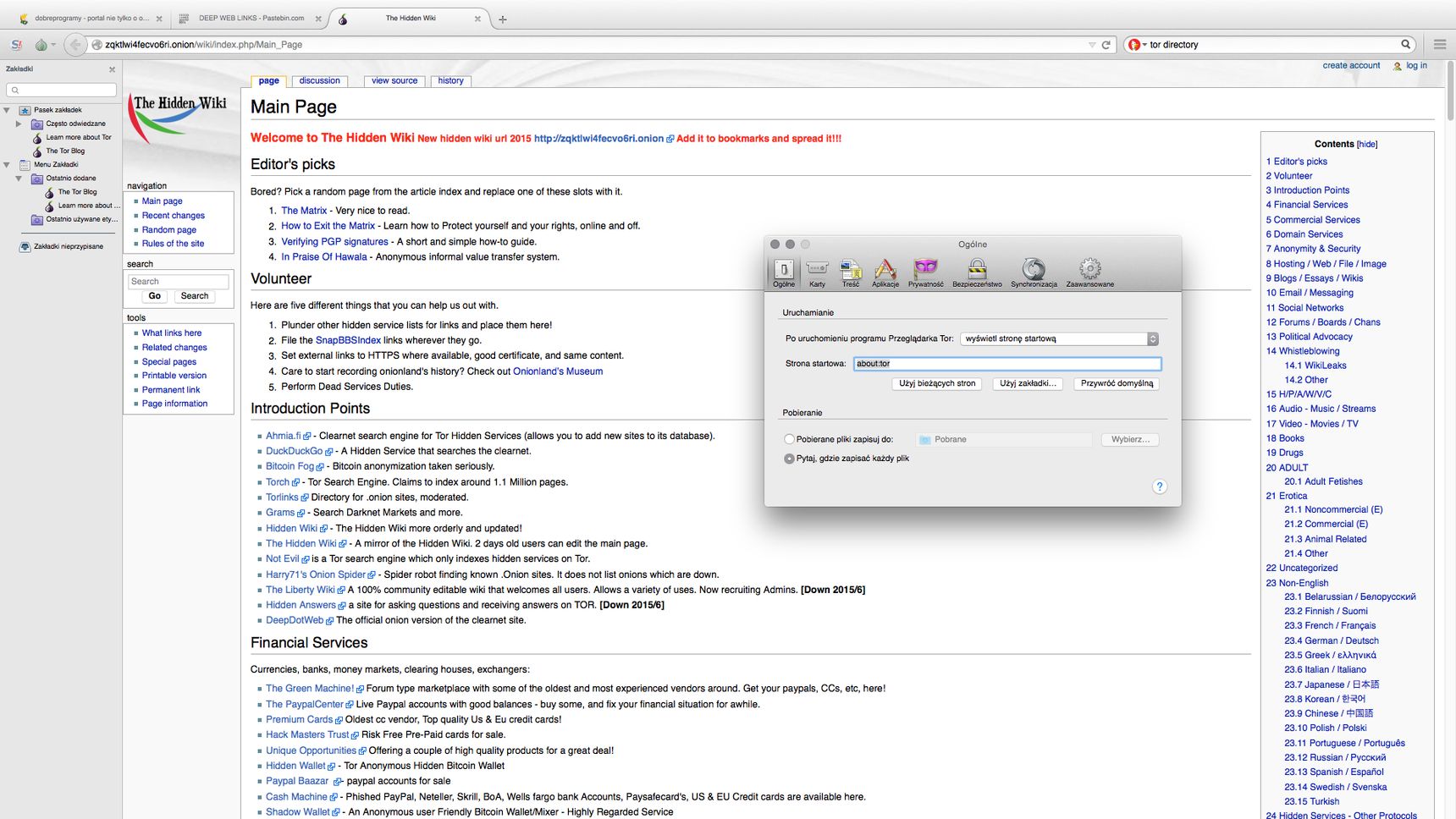Open the Bezpieczeństwo preferences pane
1456x819 pixels.
click(x=977, y=272)
